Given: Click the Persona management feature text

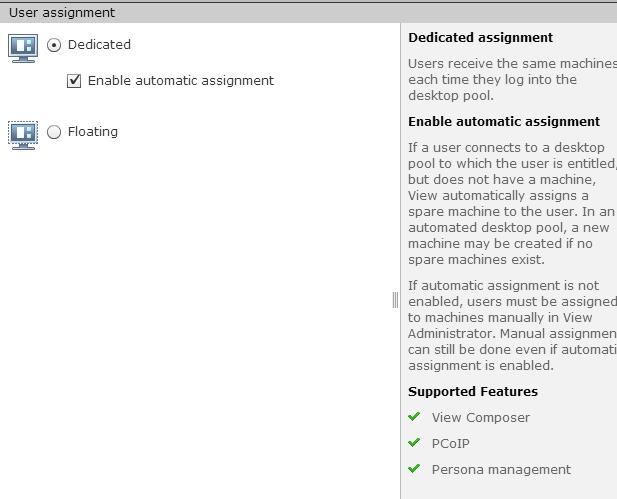Looking at the screenshot, I should (x=501, y=470).
